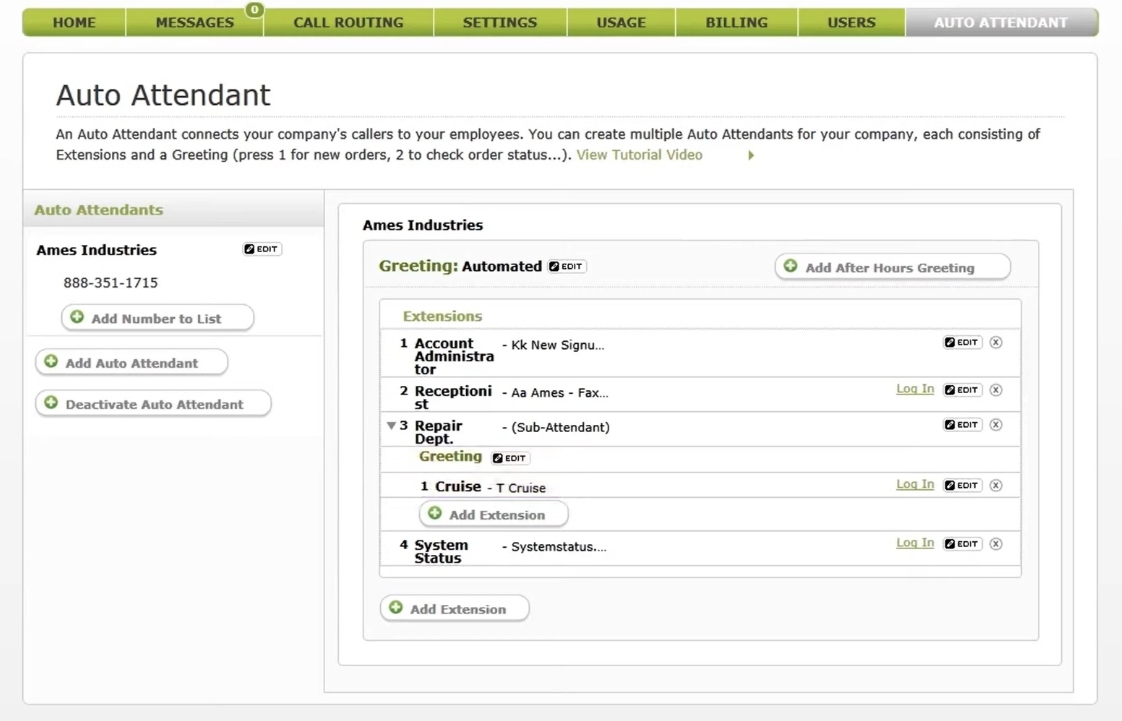Switch to Call Routing tab
Viewport: 1122px width, 721px height.
(348, 22)
